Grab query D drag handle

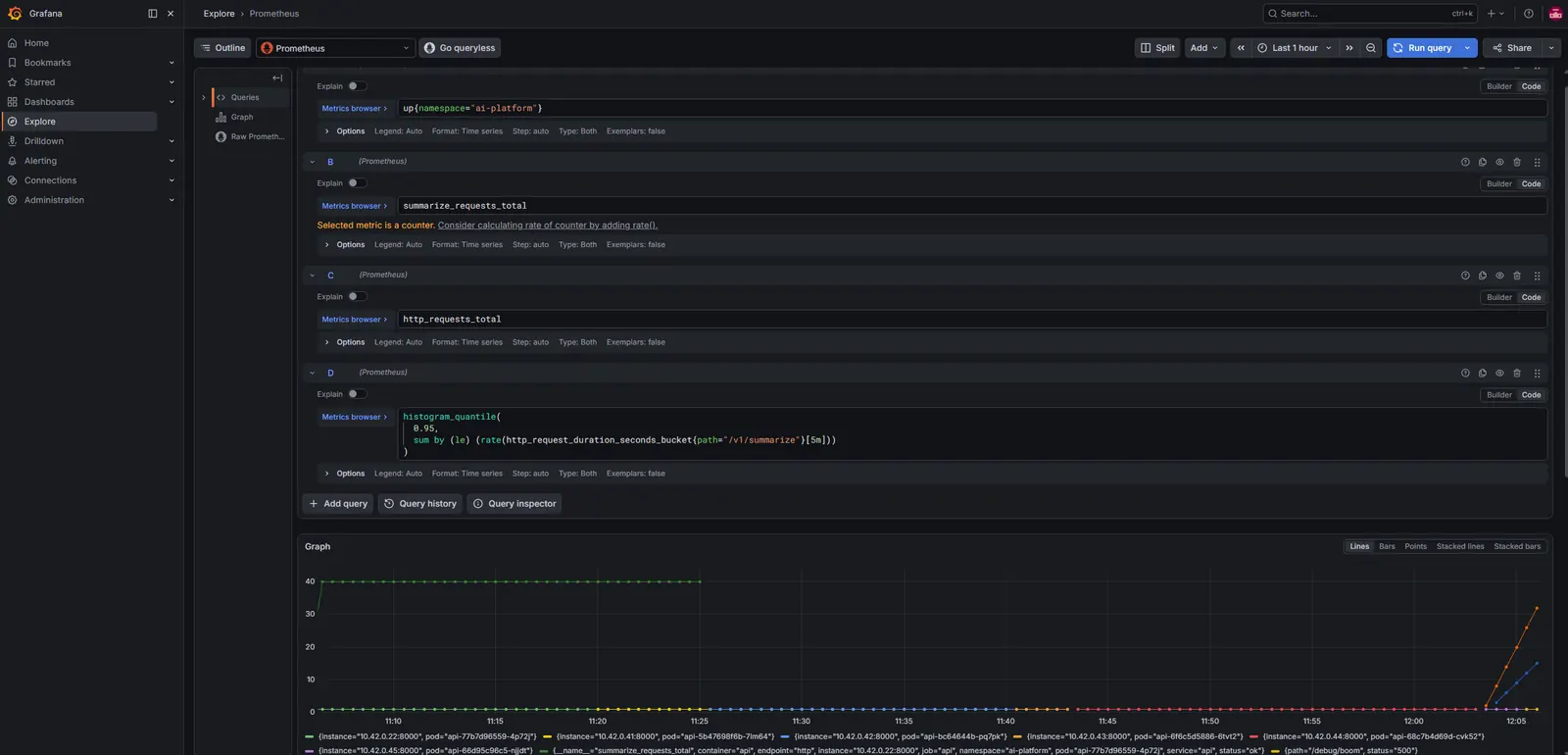tap(1537, 373)
